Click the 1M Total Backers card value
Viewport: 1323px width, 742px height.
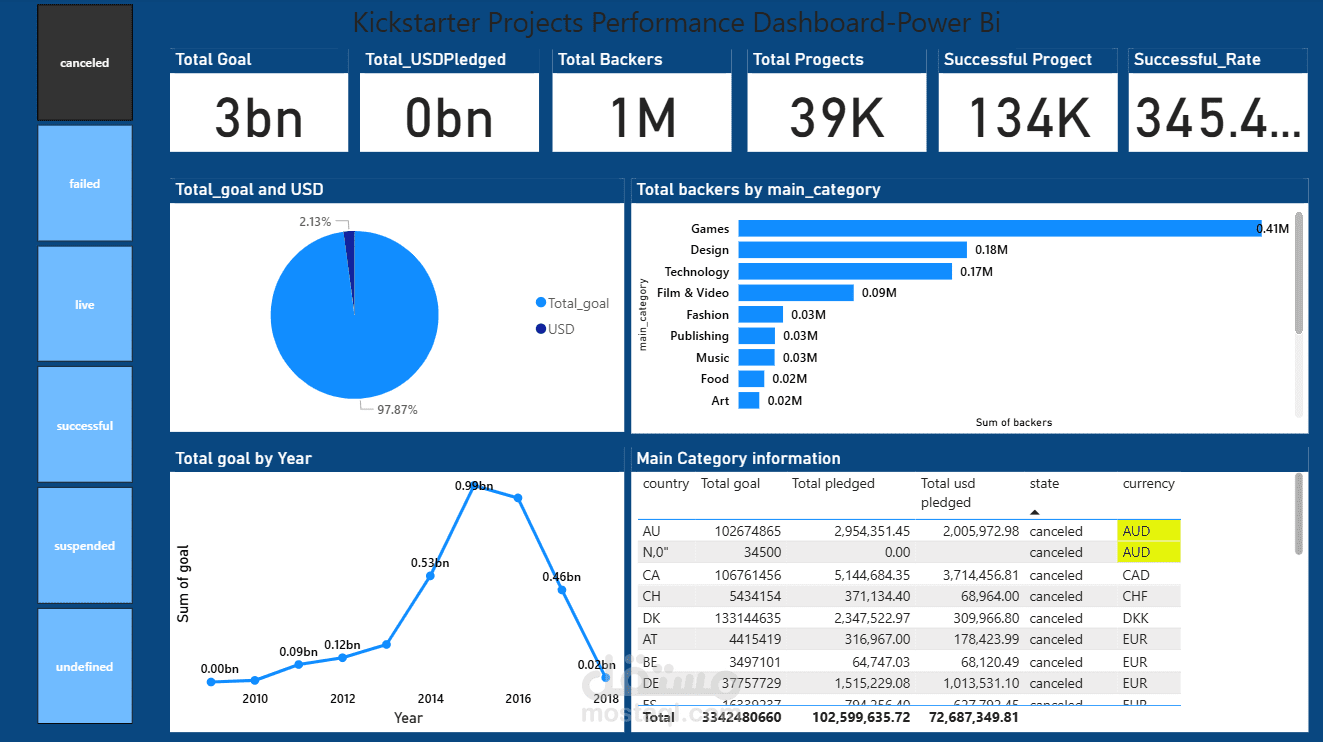(643, 118)
